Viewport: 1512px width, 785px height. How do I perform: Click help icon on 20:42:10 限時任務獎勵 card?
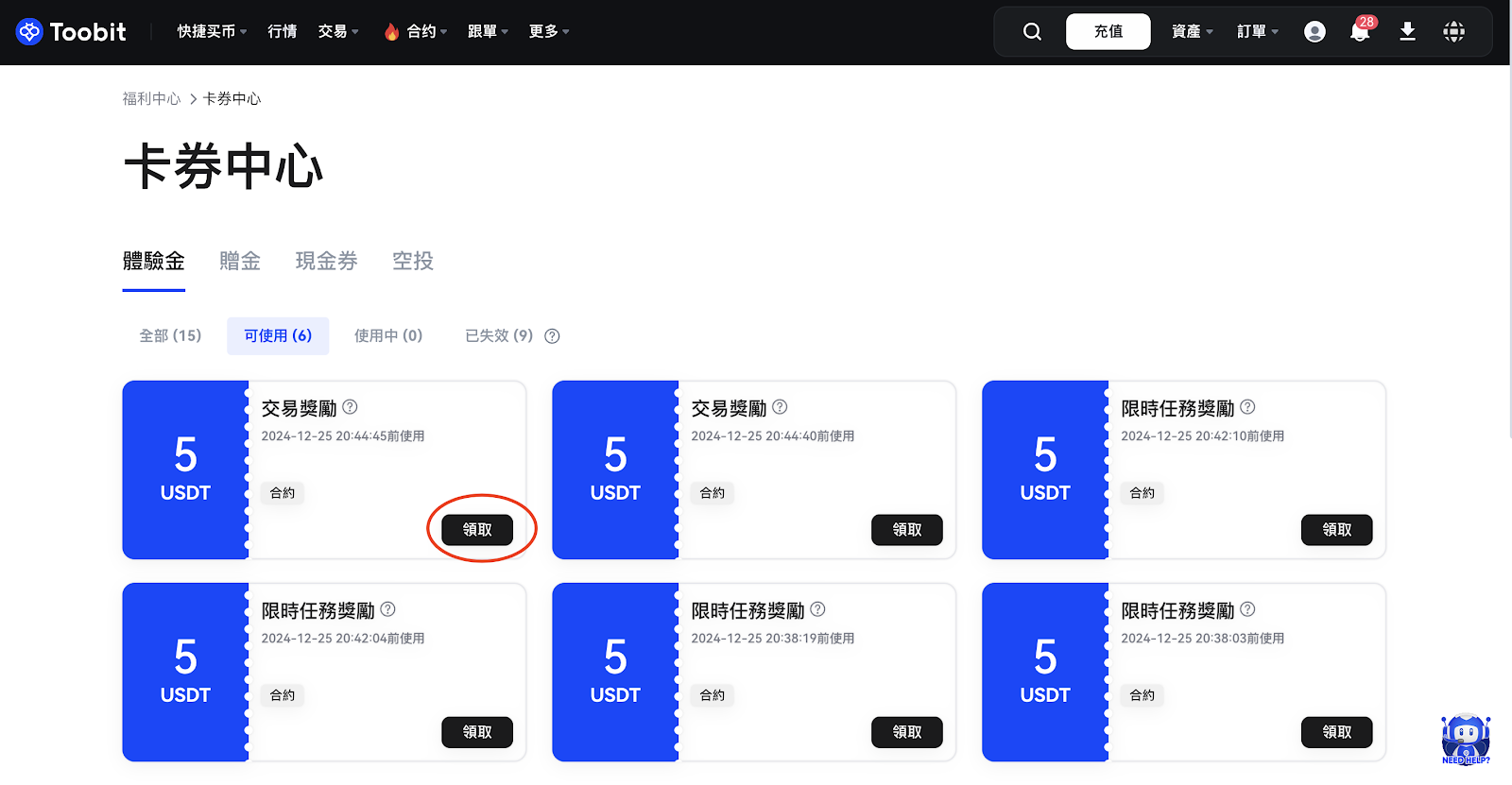1247,407
